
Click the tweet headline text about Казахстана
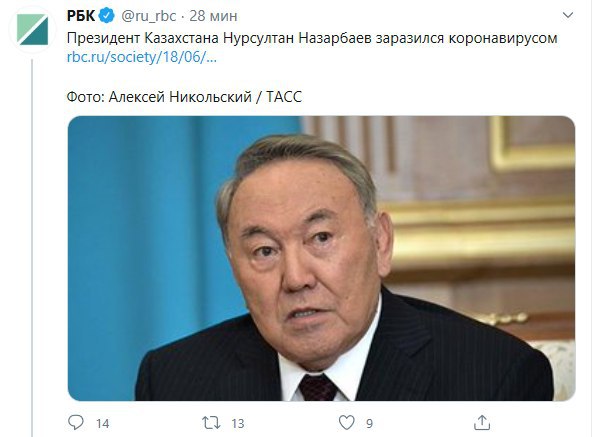pyautogui.click(x=312, y=38)
